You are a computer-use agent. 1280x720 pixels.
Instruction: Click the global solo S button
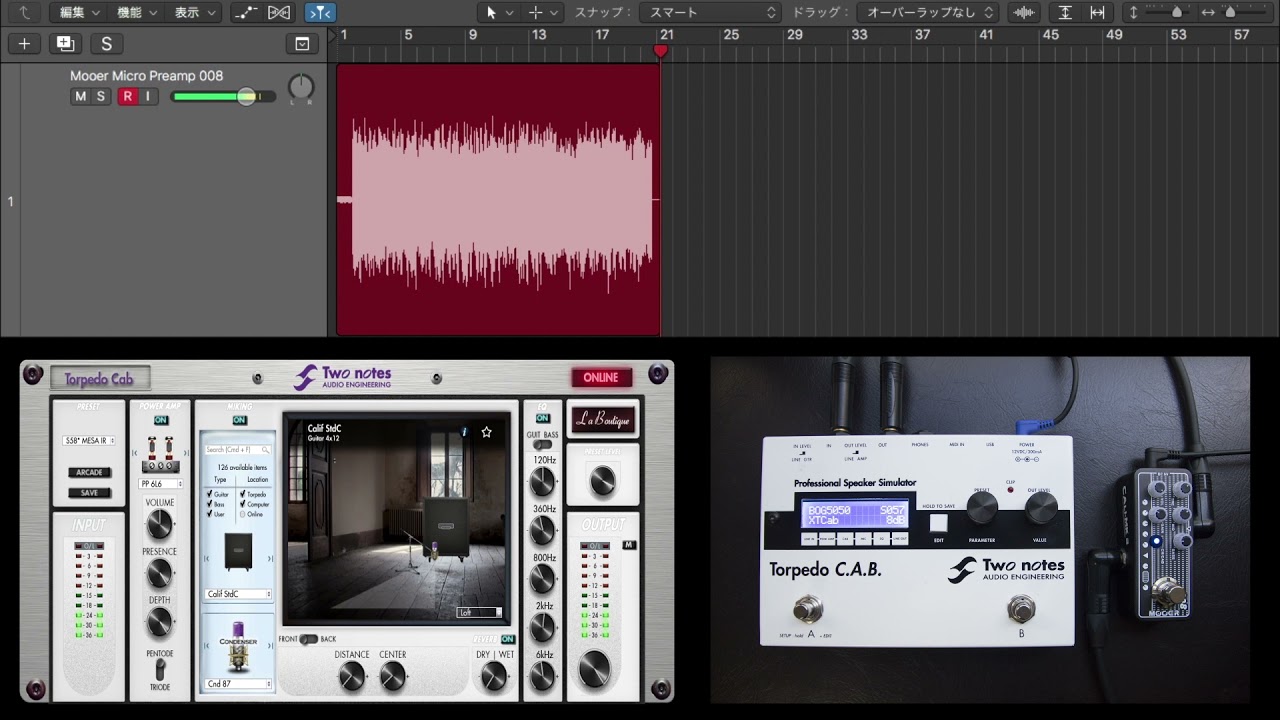point(106,44)
